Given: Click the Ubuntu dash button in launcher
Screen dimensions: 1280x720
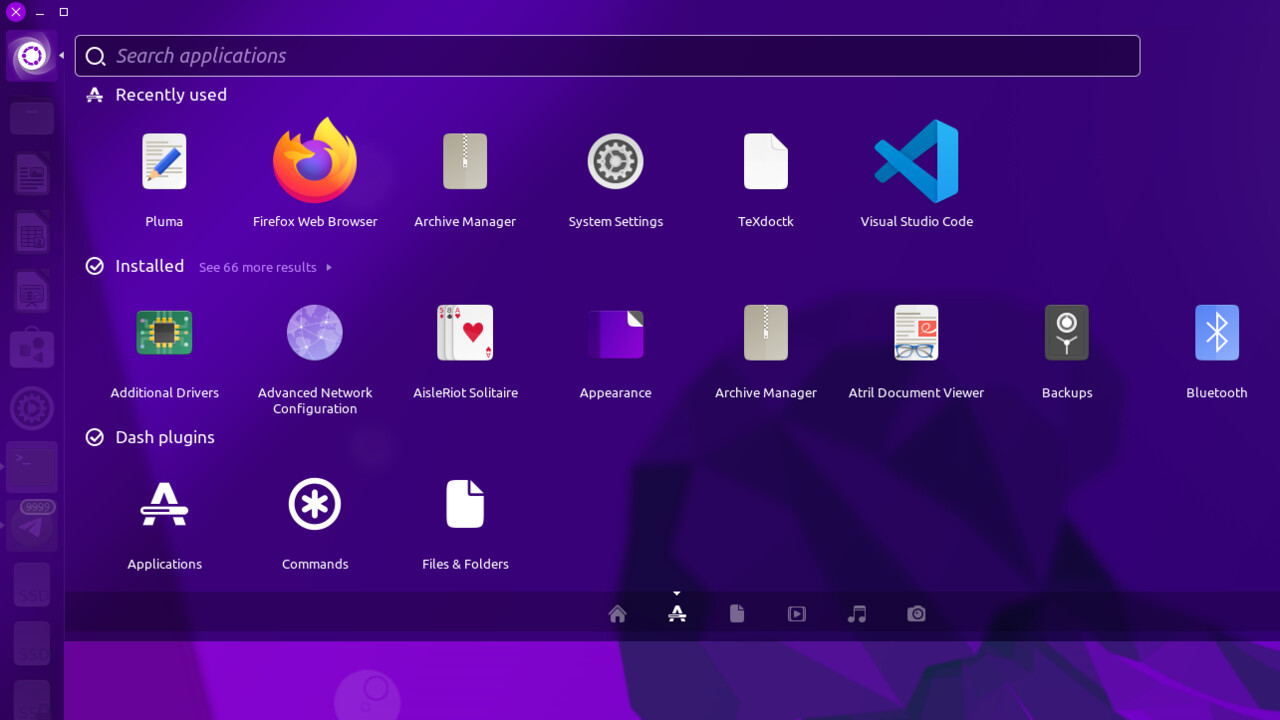Looking at the screenshot, I should (x=32, y=55).
